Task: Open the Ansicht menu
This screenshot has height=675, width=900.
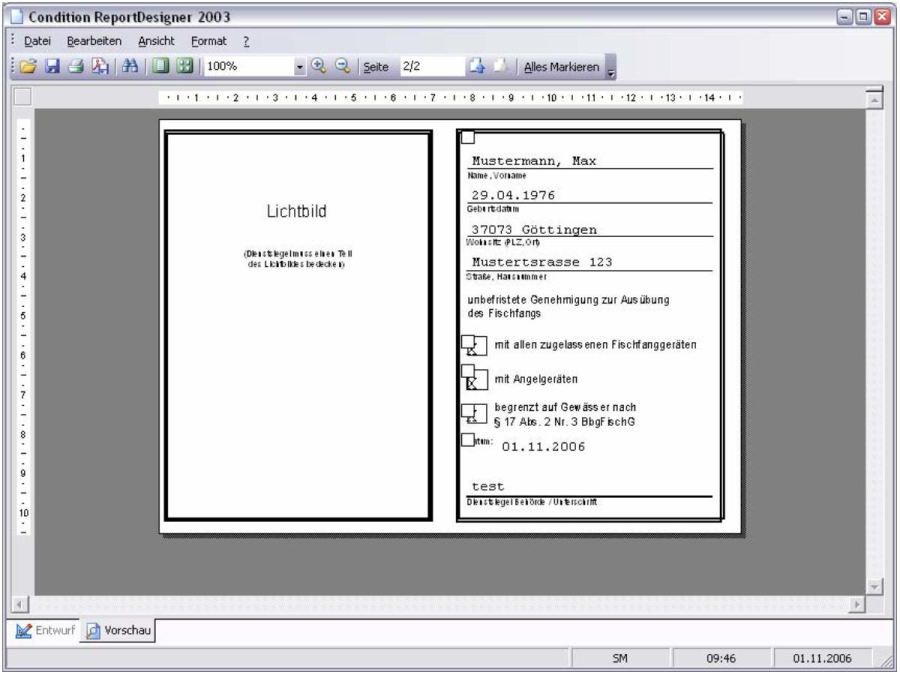Action: click(x=159, y=41)
